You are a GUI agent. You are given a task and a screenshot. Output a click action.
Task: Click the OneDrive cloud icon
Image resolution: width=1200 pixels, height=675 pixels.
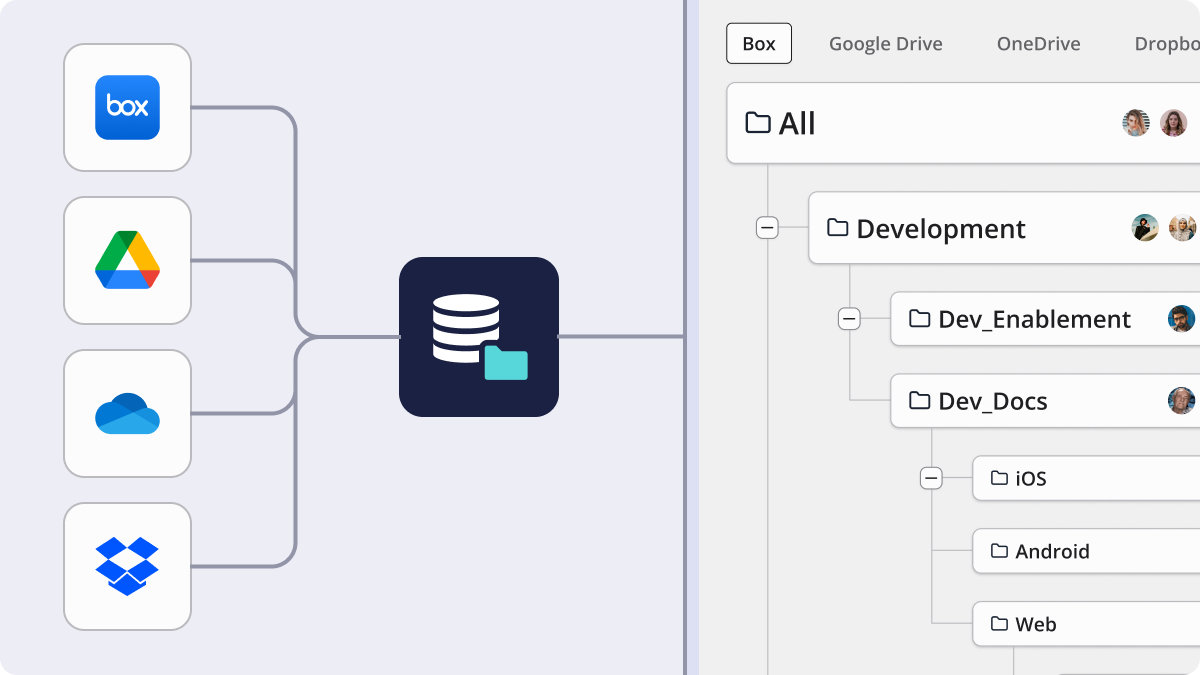(x=127, y=413)
